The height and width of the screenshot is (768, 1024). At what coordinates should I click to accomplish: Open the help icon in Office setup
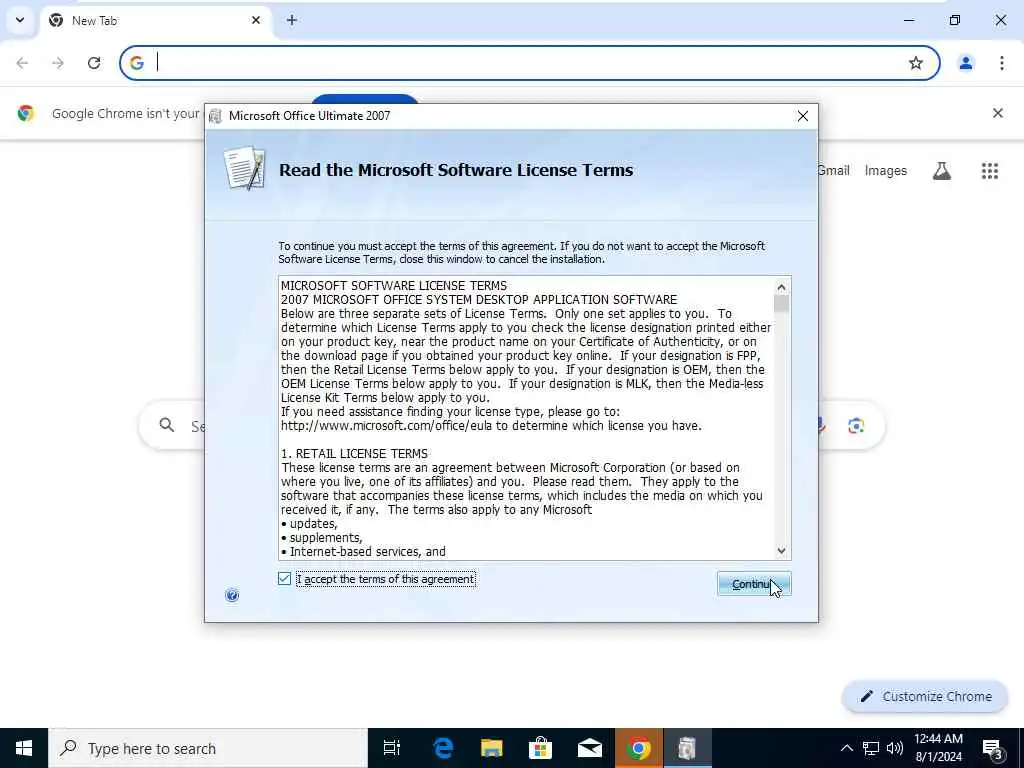(232, 595)
